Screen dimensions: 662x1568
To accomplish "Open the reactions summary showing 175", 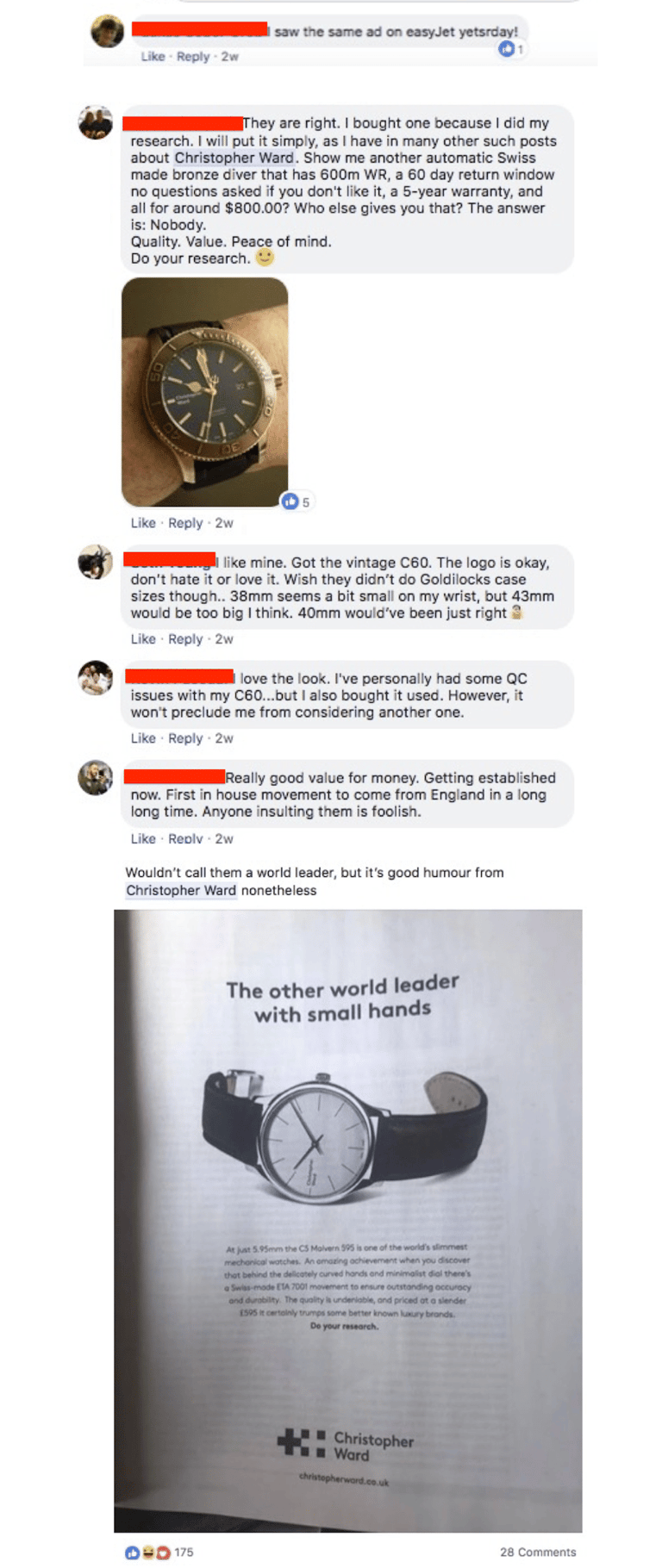I will (x=159, y=1552).
